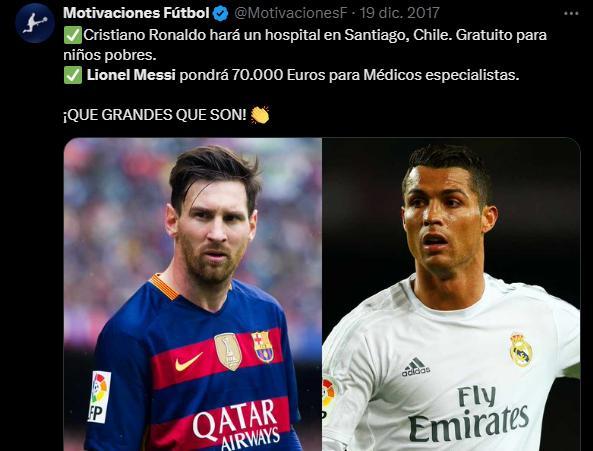The image size is (593, 451).
Task: Open the tweet's three-dot more options menu
Action: click(571, 14)
